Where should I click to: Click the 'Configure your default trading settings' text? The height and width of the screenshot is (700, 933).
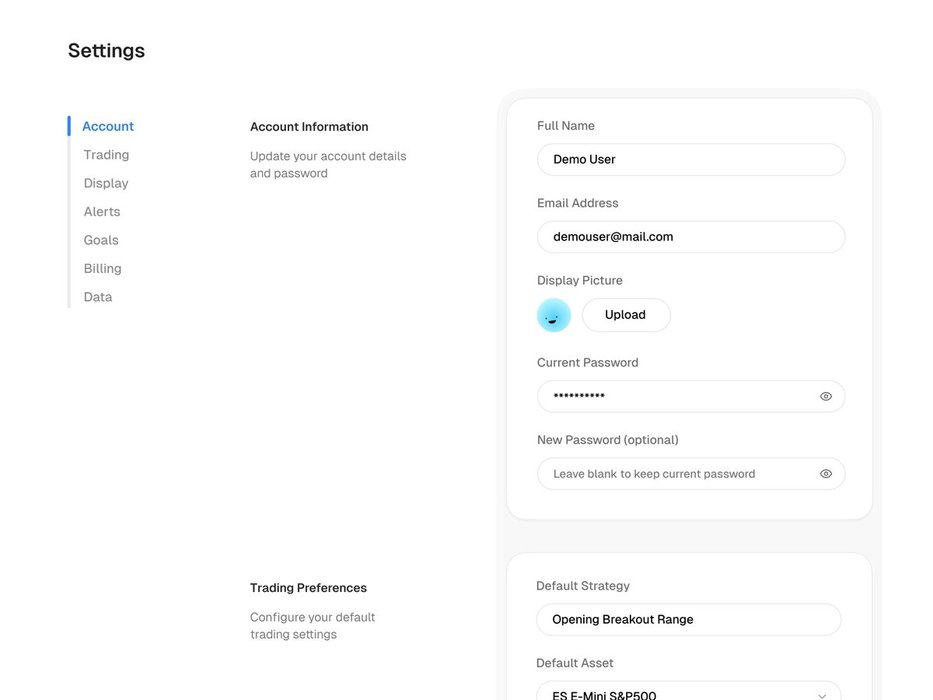click(x=312, y=626)
